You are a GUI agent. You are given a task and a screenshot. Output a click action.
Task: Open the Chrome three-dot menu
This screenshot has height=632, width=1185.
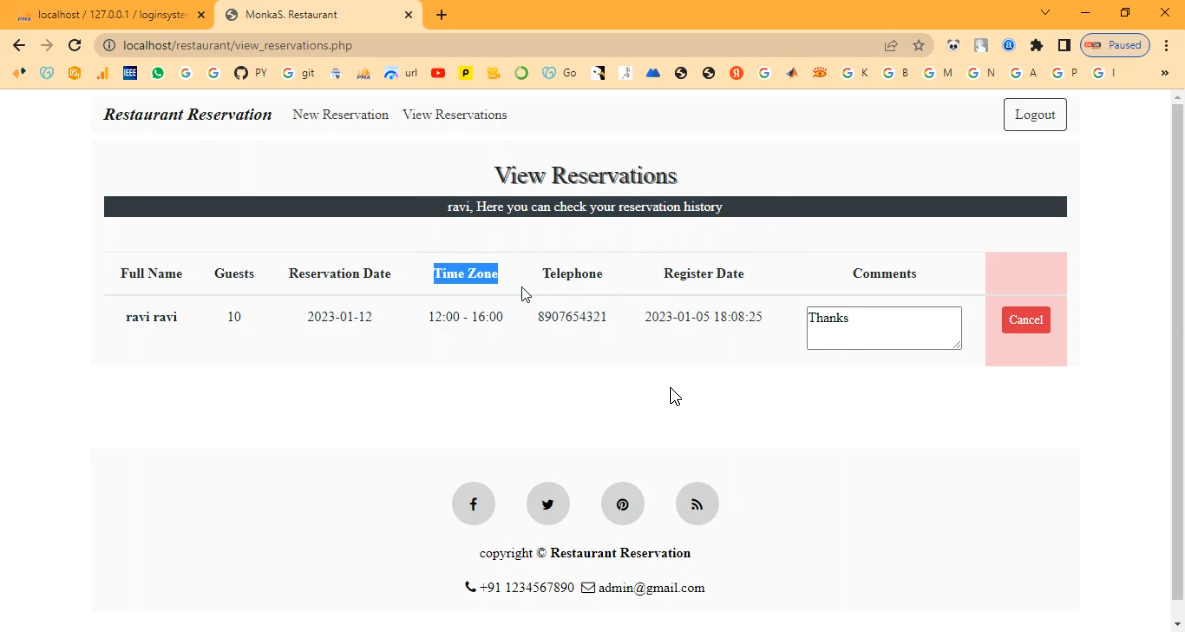(x=1166, y=45)
